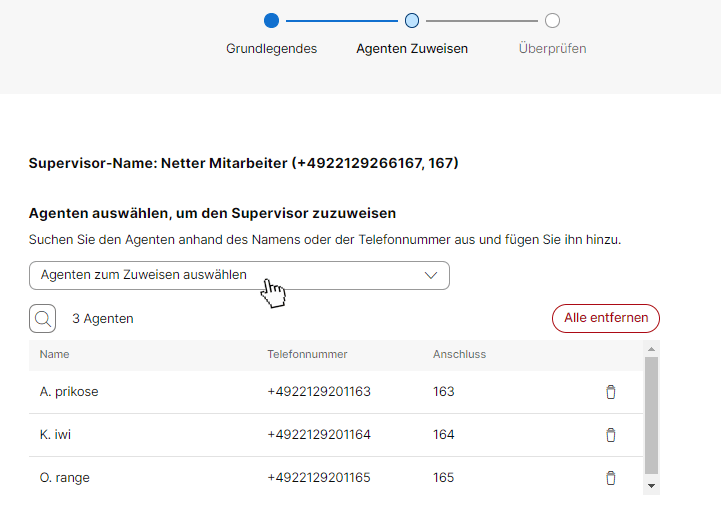The image size is (721, 523).
Task: Click the Telefonnummer column header
Action: 305,355
